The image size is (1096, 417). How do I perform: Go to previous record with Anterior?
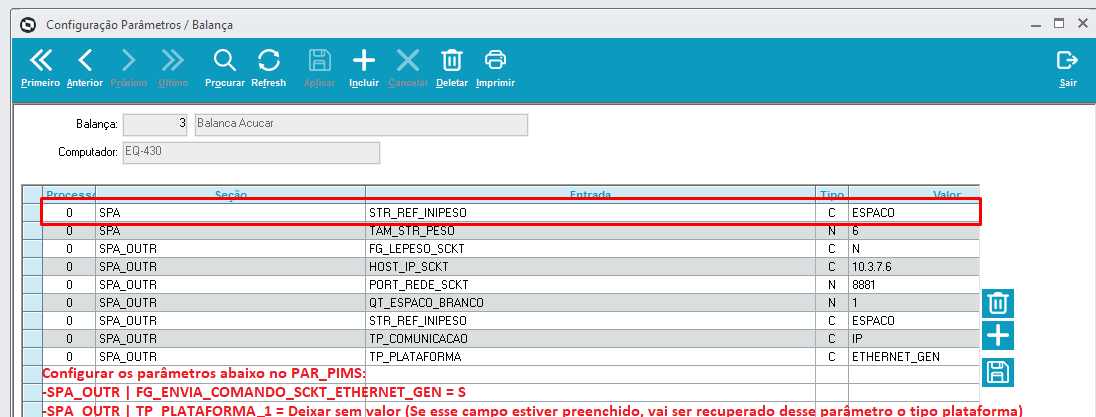coord(85,68)
